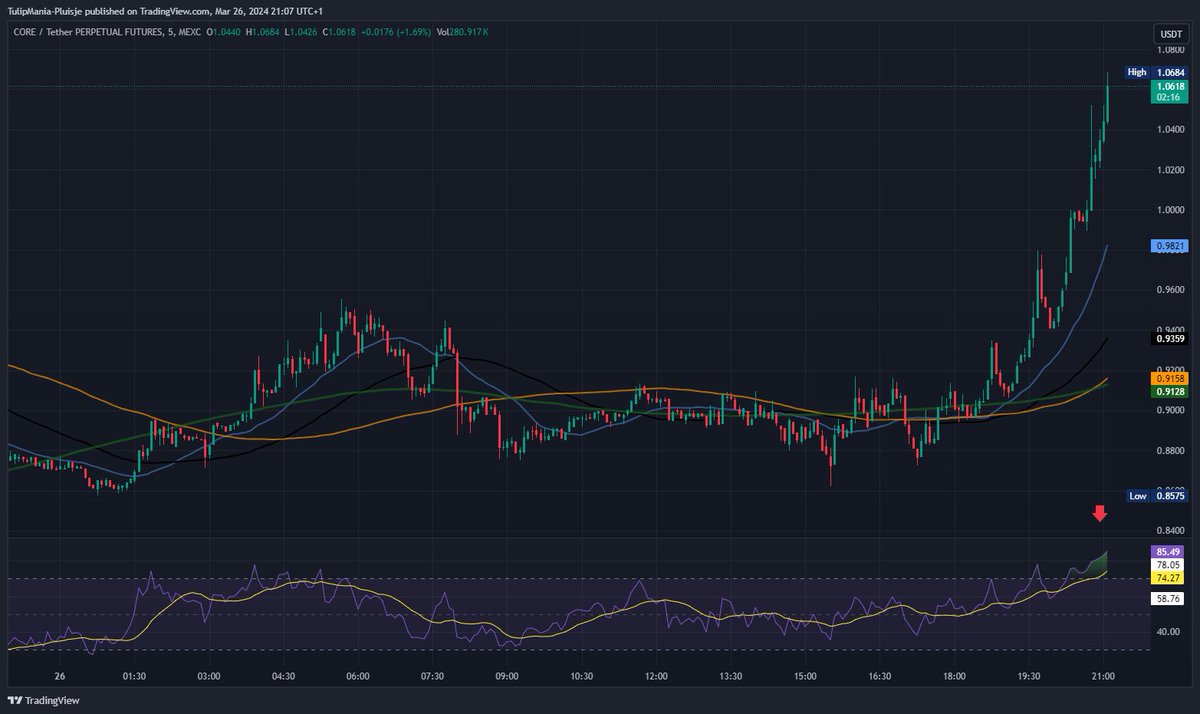Image resolution: width=1200 pixels, height=714 pixels.
Task: Click the 01:30 time axis label
Action: [134, 677]
